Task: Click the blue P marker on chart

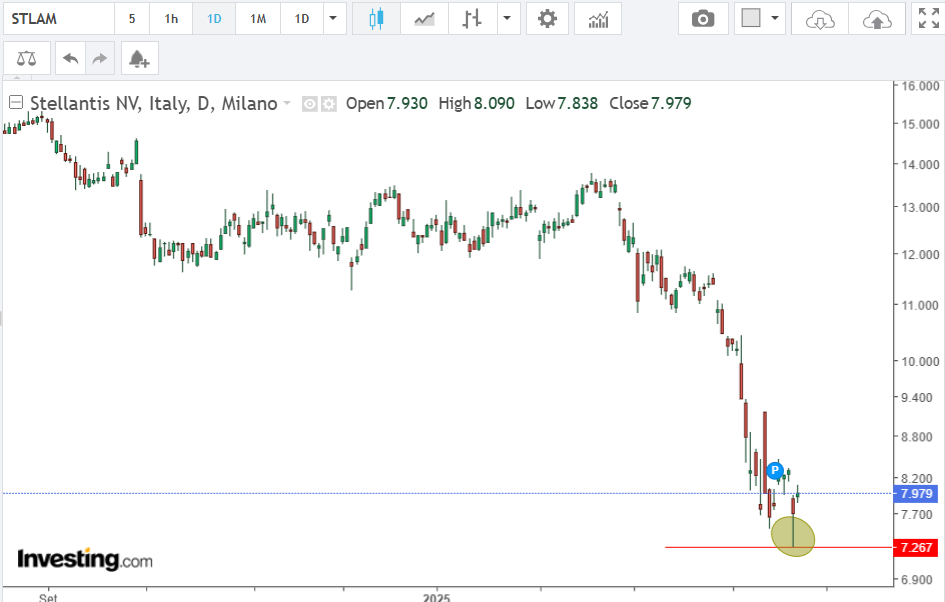Action: 775,470
